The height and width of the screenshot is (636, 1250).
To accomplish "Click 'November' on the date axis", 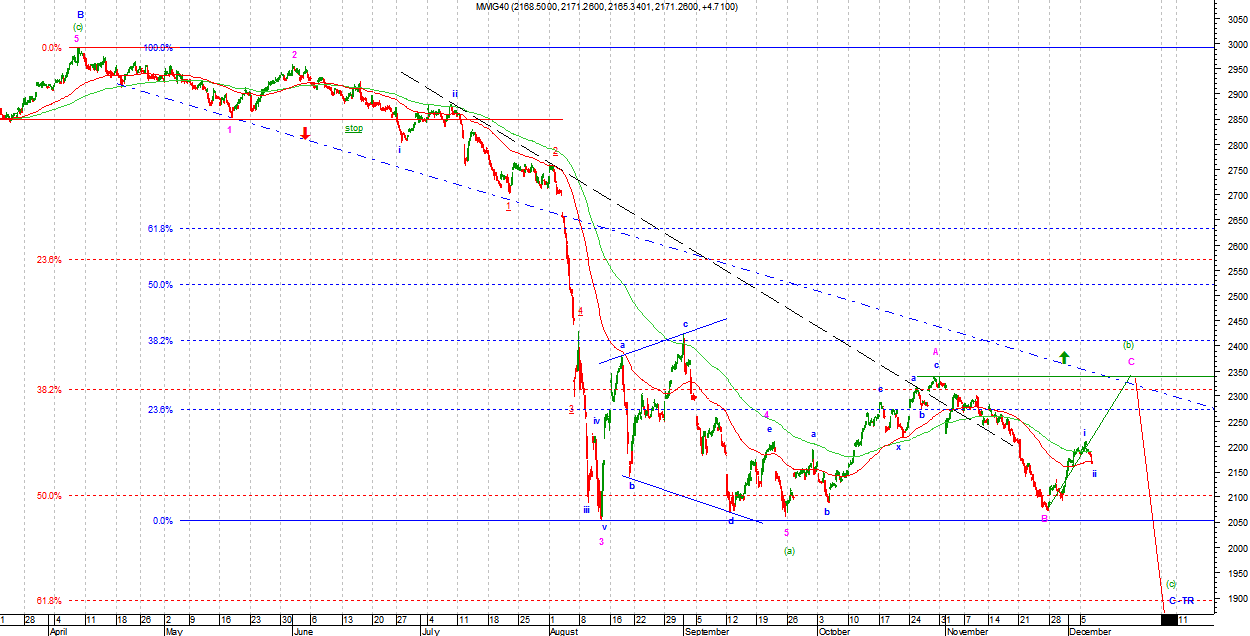I will tap(966, 631).
